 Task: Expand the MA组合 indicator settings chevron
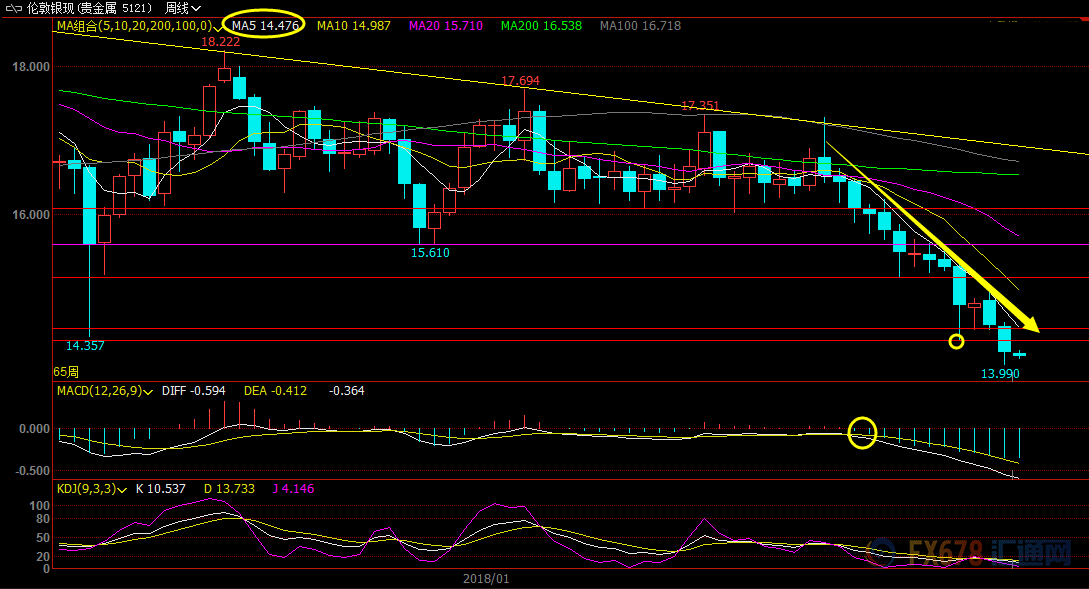coord(218,27)
